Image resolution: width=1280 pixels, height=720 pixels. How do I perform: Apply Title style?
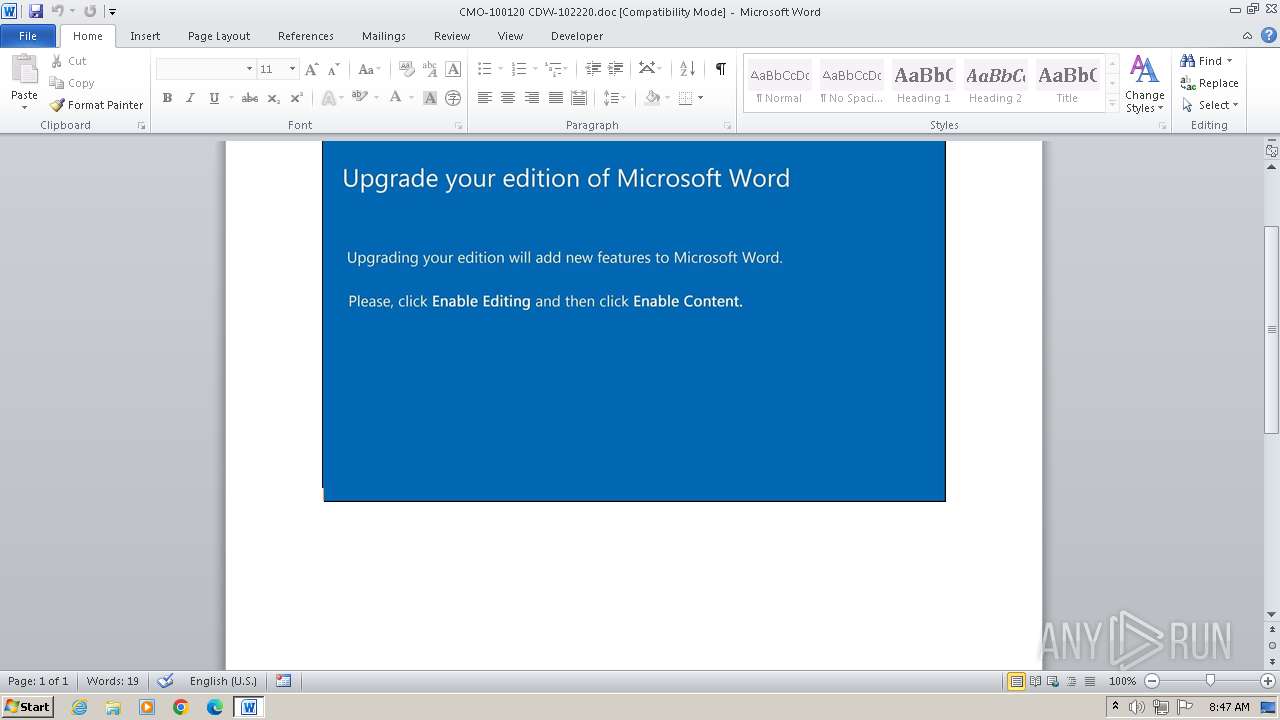[1067, 83]
